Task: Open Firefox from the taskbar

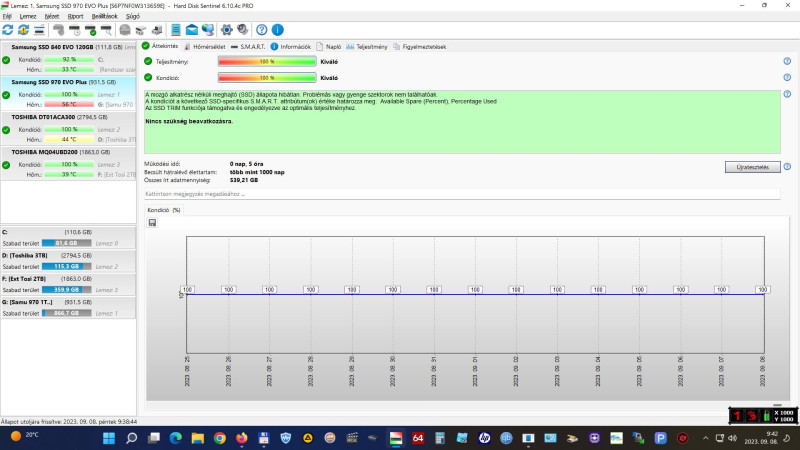Action: click(242, 438)
